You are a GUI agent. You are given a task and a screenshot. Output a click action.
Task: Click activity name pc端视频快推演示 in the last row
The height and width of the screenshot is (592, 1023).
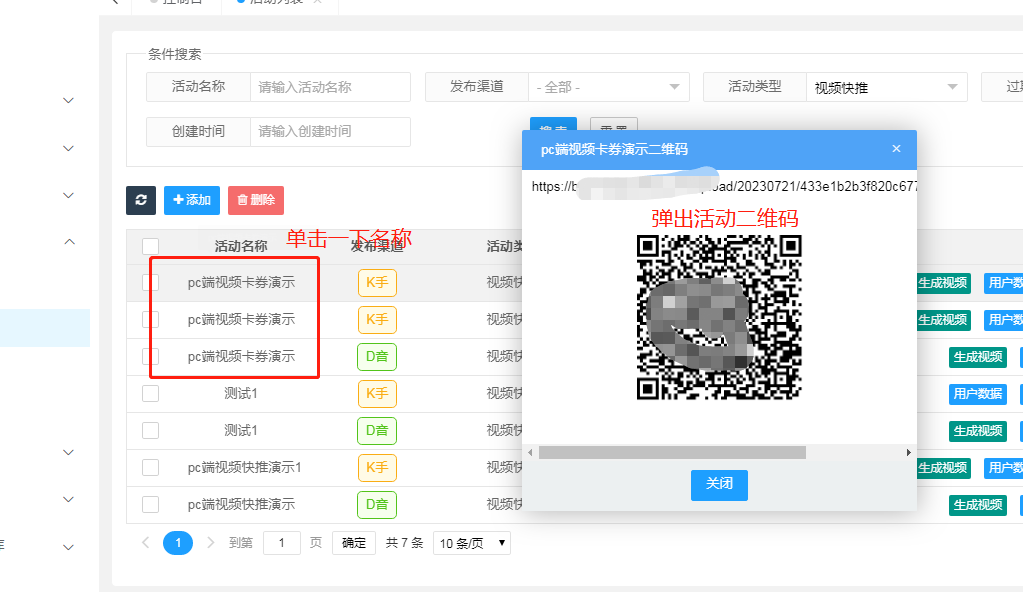[241, 505]
